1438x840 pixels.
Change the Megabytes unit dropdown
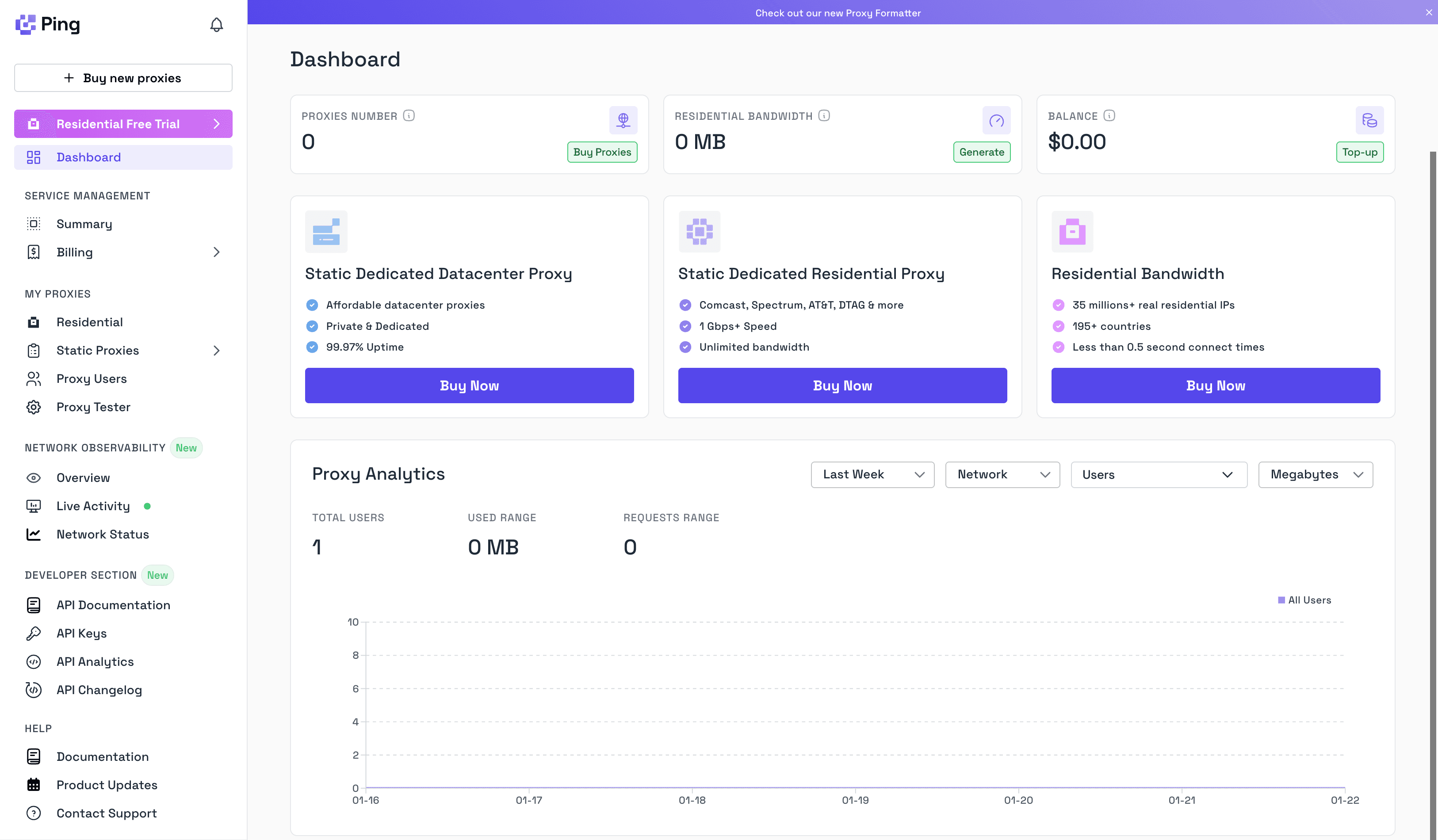1315,474
